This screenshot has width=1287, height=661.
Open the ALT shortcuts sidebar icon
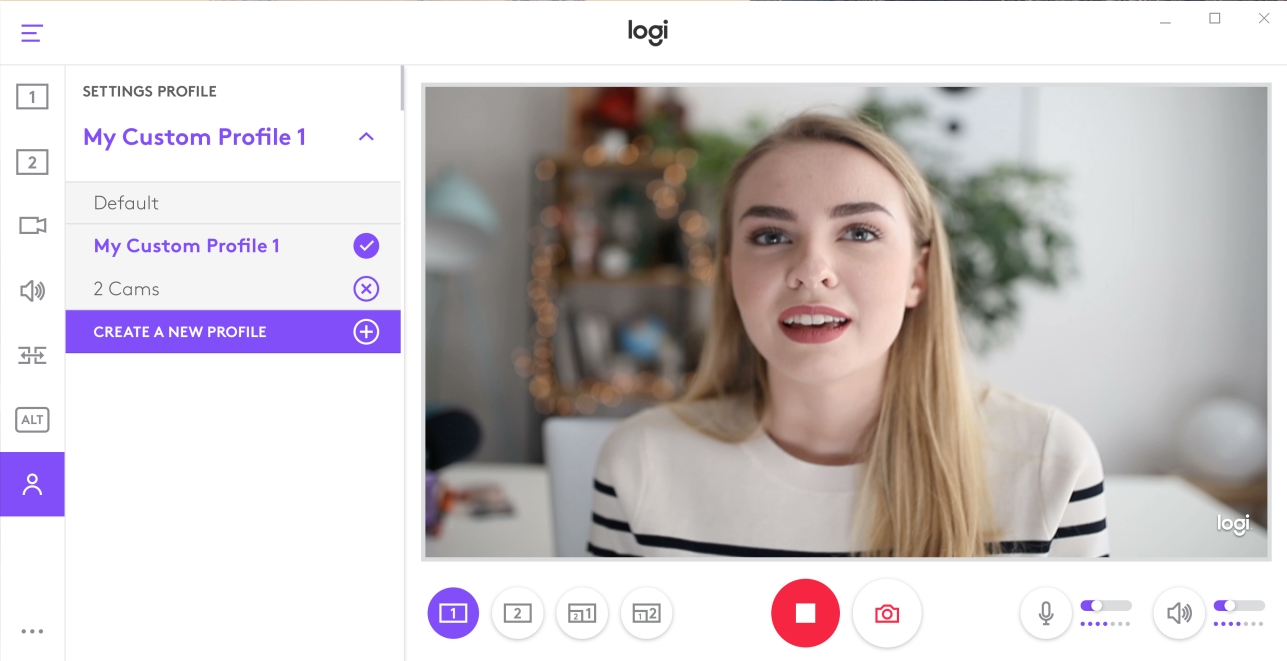[x=32, y=420]
